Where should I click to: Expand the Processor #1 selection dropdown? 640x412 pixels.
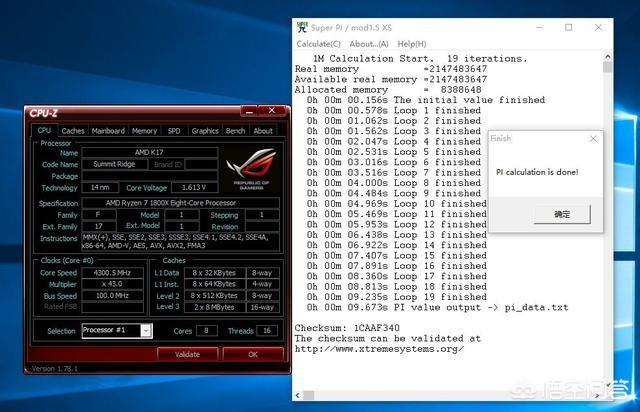click(x=146, y=330)
